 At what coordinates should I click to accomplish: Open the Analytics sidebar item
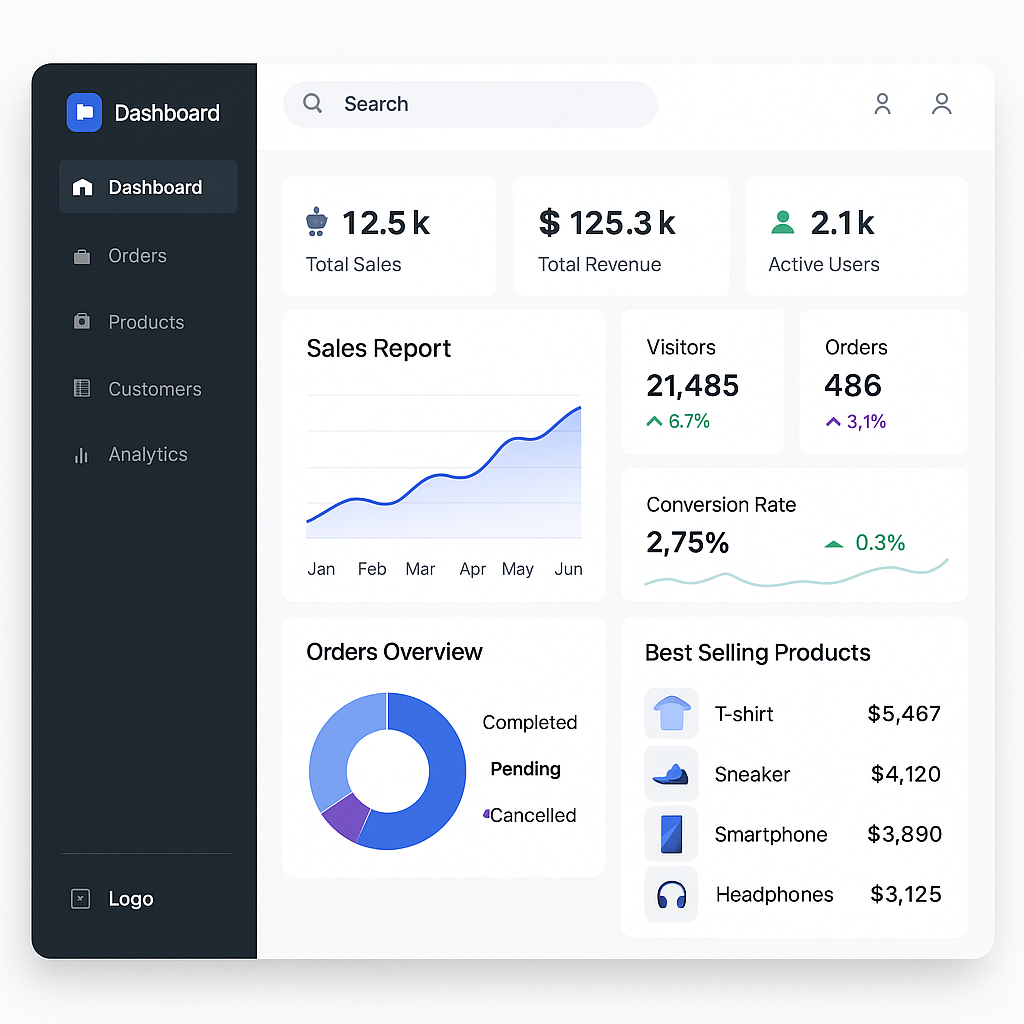tap(147, 455)
